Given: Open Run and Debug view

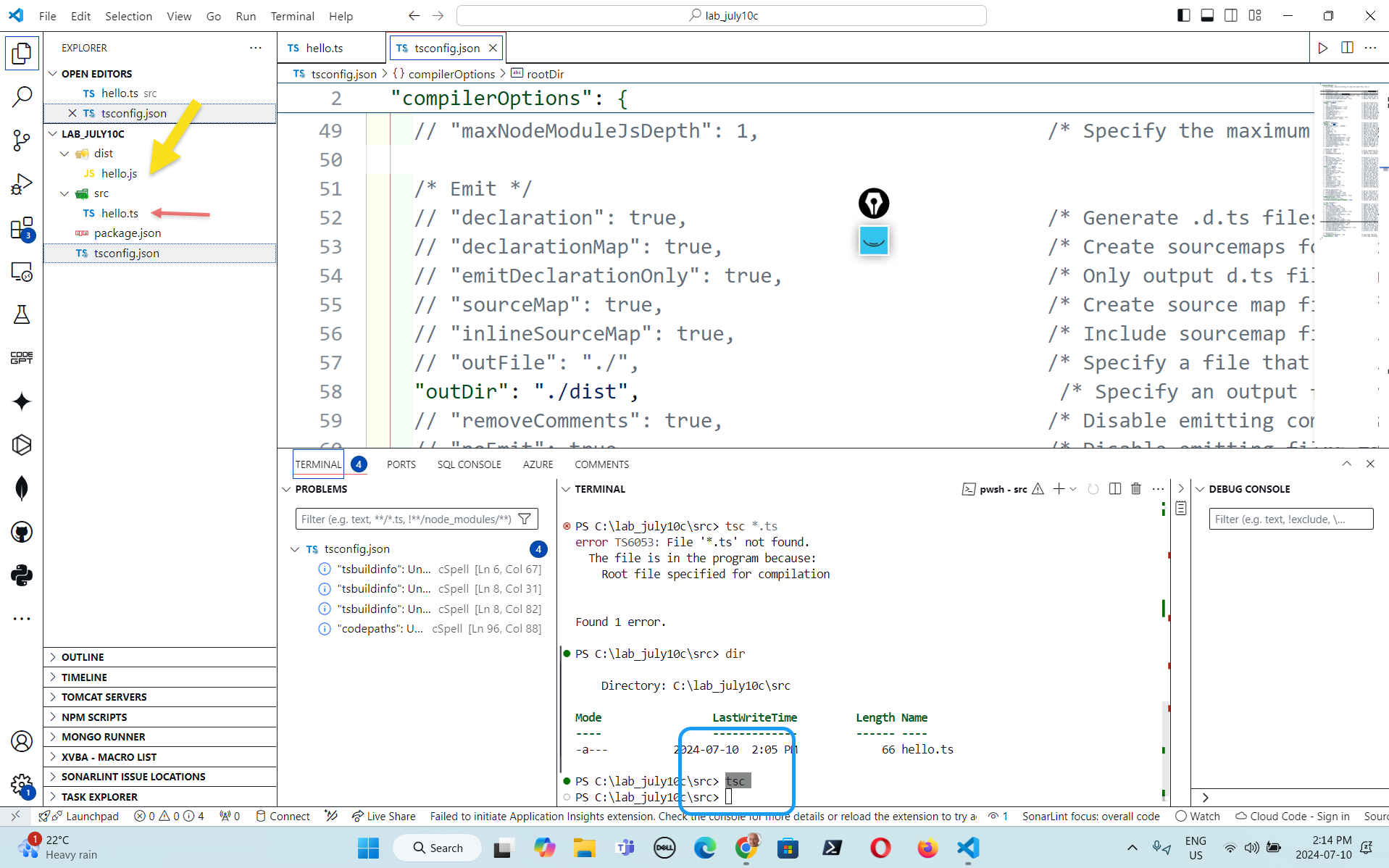Looking at the screenshot, I should pos(22,184).
